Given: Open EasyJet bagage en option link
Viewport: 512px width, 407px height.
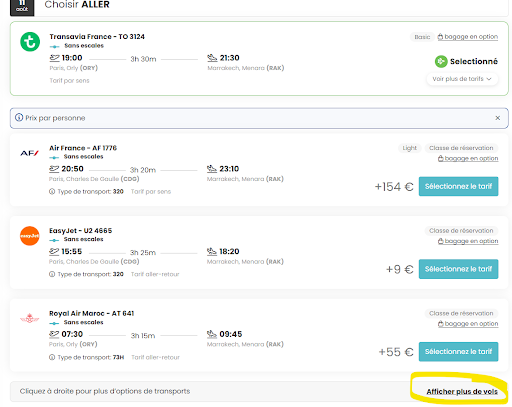Looking at the screenshot, I should (x=468, y=241).
